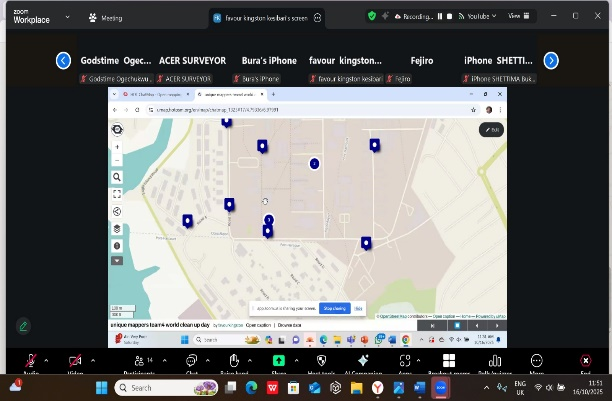Open the Breakout rooms icon

tap(449, 360)
